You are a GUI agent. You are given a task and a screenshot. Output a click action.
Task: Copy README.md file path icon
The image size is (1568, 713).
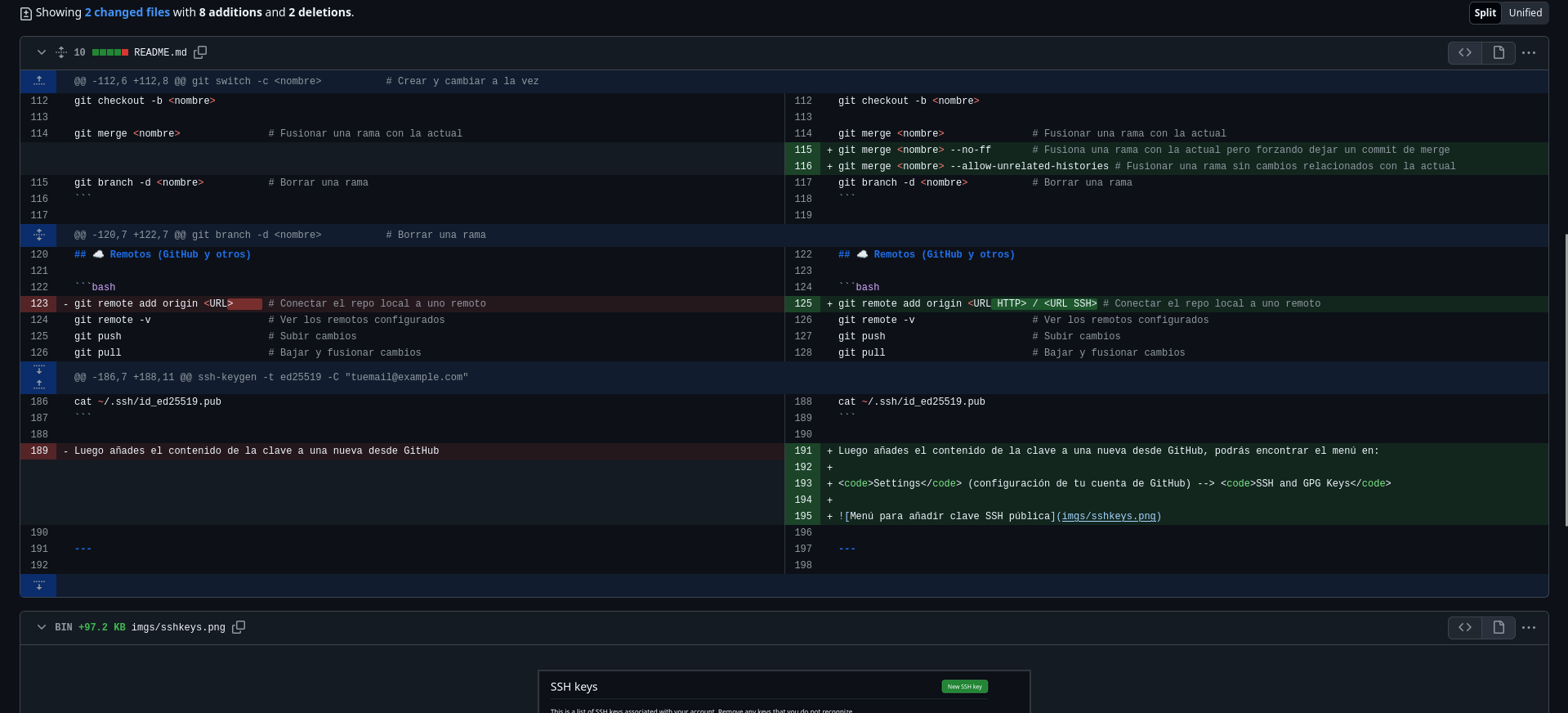click(x=200, y=52)
